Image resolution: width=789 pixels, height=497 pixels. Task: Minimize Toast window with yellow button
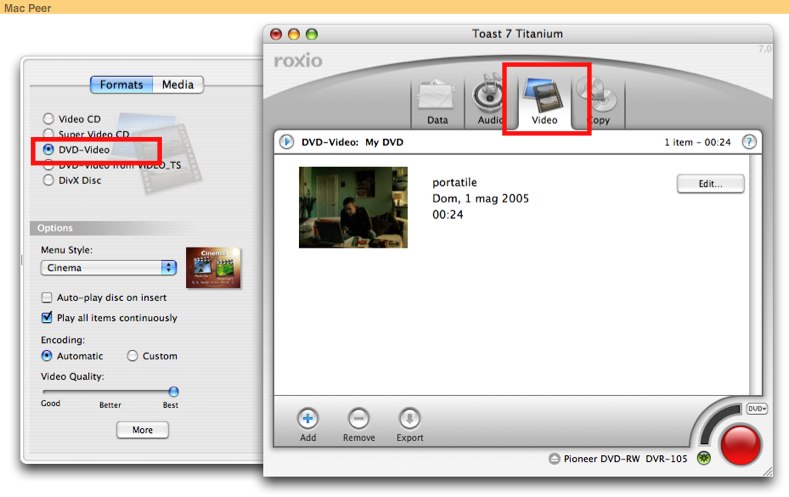[294, 34]
